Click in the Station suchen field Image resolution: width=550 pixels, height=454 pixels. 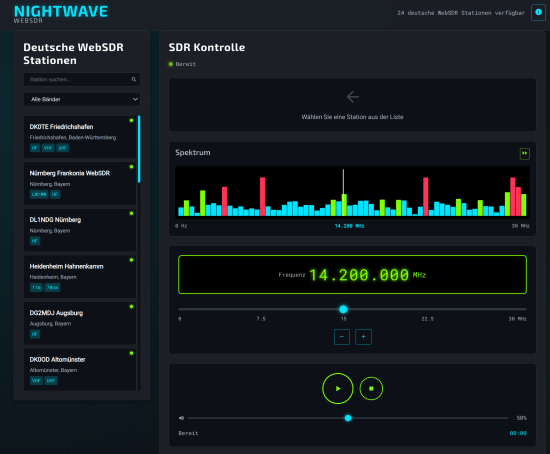(82, 80)
